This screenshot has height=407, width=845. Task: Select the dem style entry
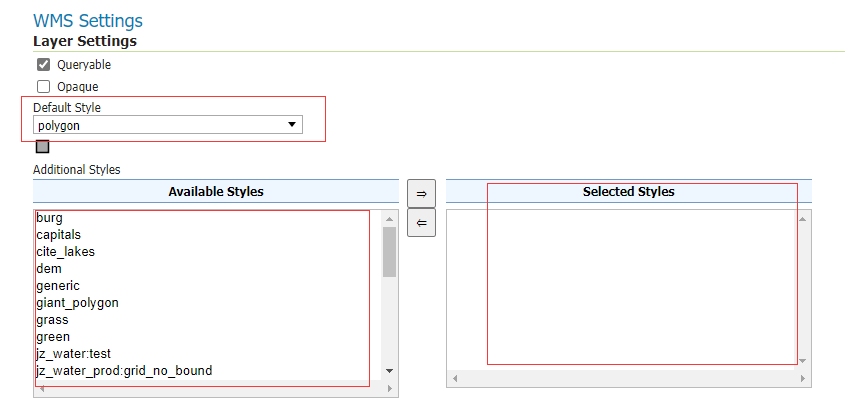point(49,268)
